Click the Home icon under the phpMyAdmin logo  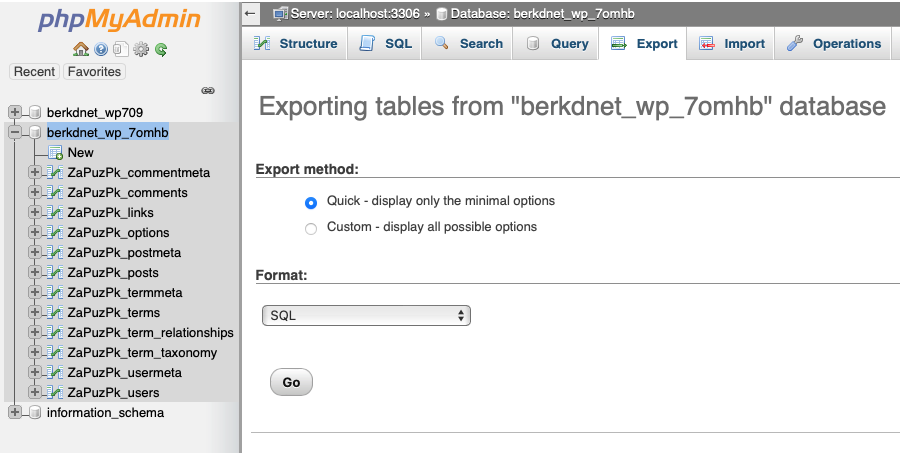pyautogui.click(x=82, y=49)
